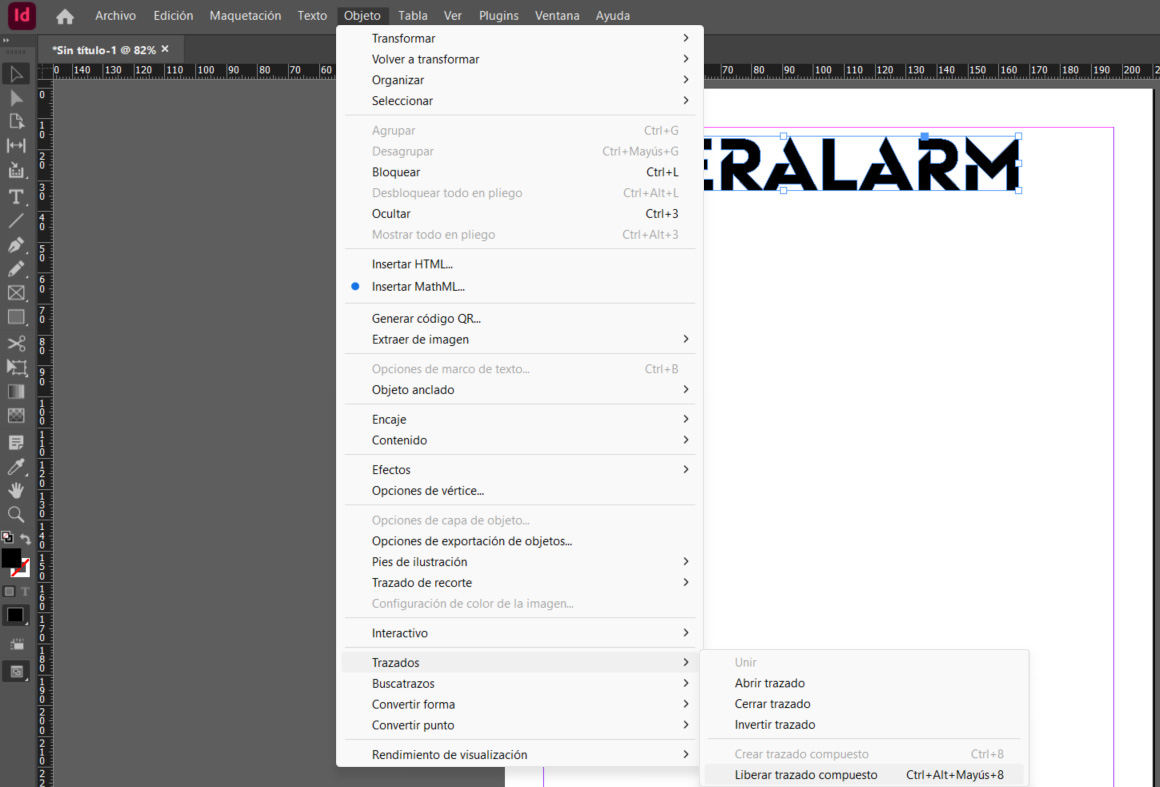Open the Ventana menu
Image resolution: width=1160 pixels, height=787 pixels.
coord(557,16)
